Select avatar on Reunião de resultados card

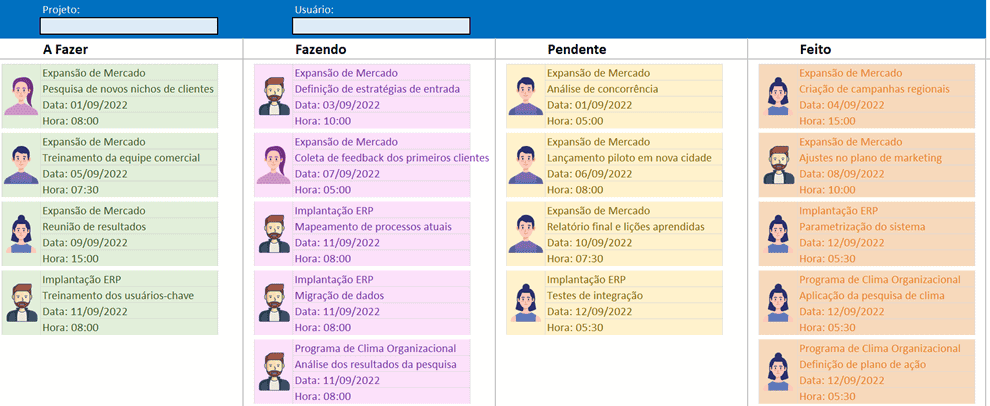click(x=21, y=234)
